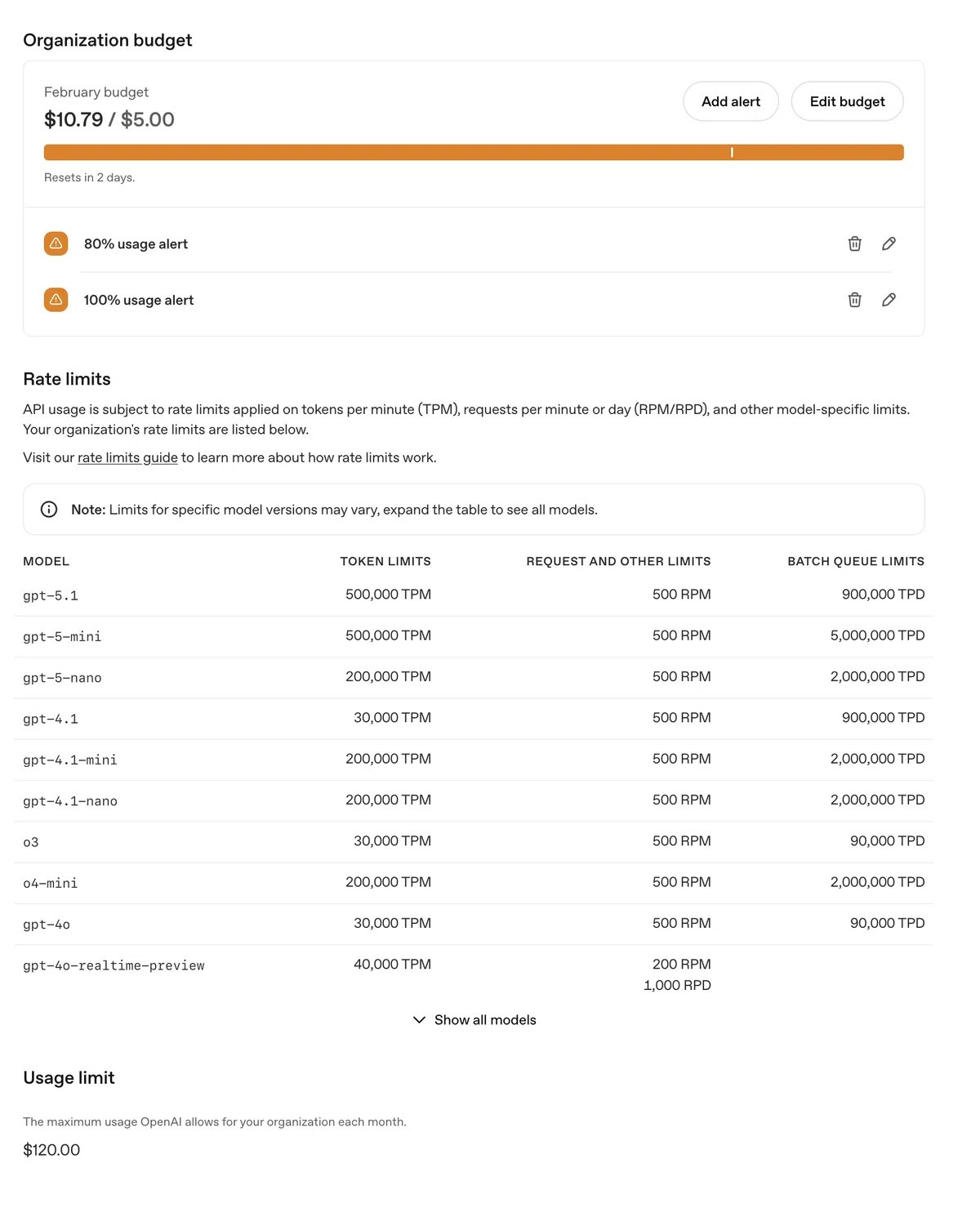Click the gpt-4.1-nano model name
Viewport: 980px width, 1208px height.
(x=70, y=801)
